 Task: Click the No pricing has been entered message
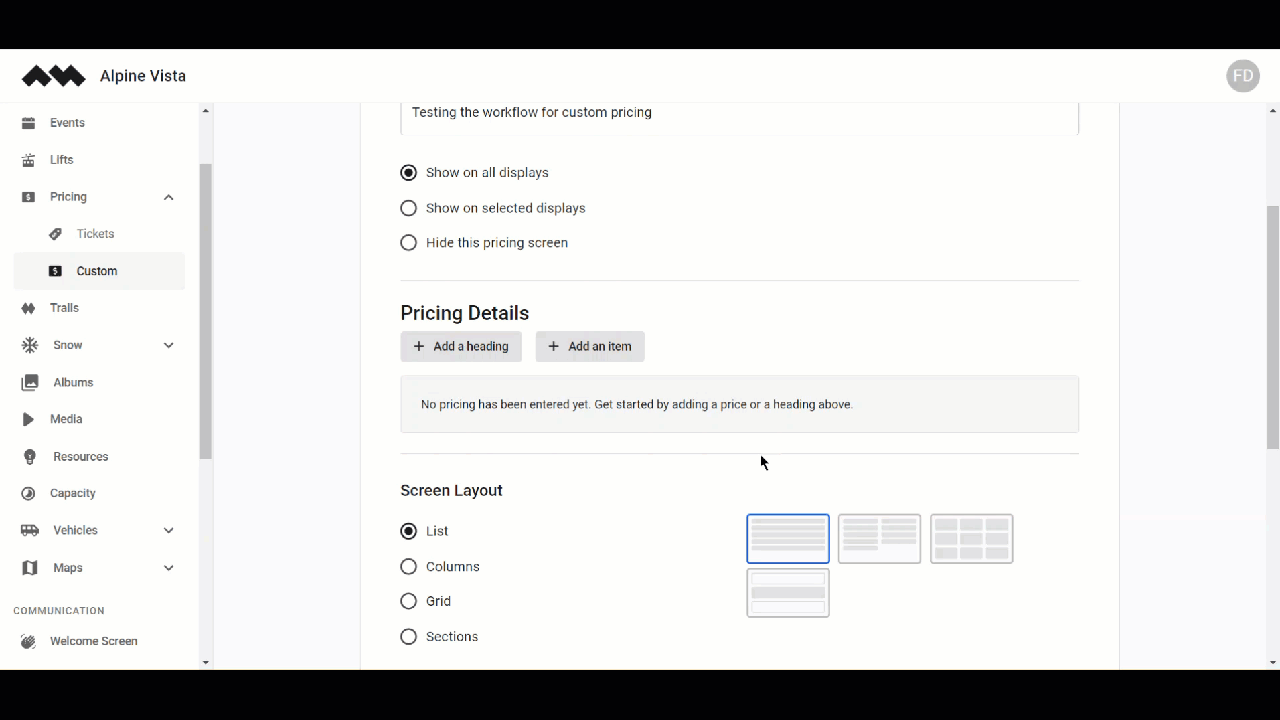point(637,404)
